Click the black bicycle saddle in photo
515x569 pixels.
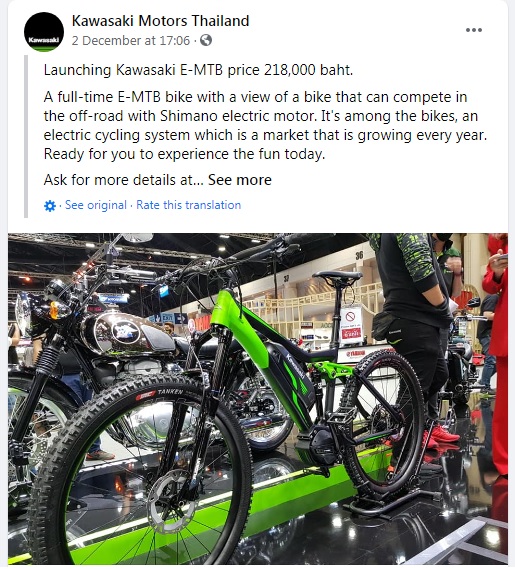(x=337, y=275)
